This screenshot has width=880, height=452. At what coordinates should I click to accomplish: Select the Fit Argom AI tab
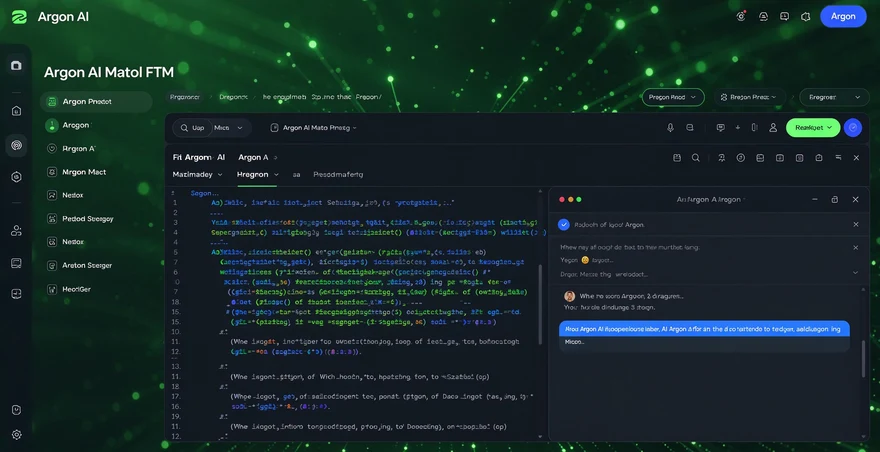click(199, 157)
